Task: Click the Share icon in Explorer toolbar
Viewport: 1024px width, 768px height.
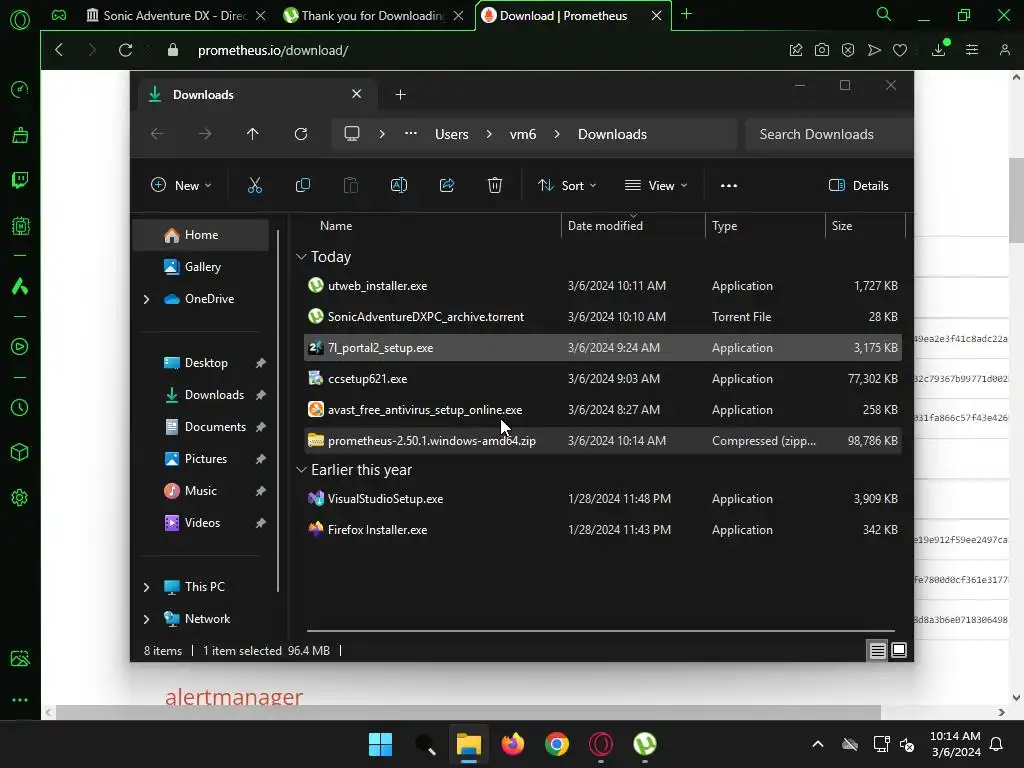Action: (447, 185)
